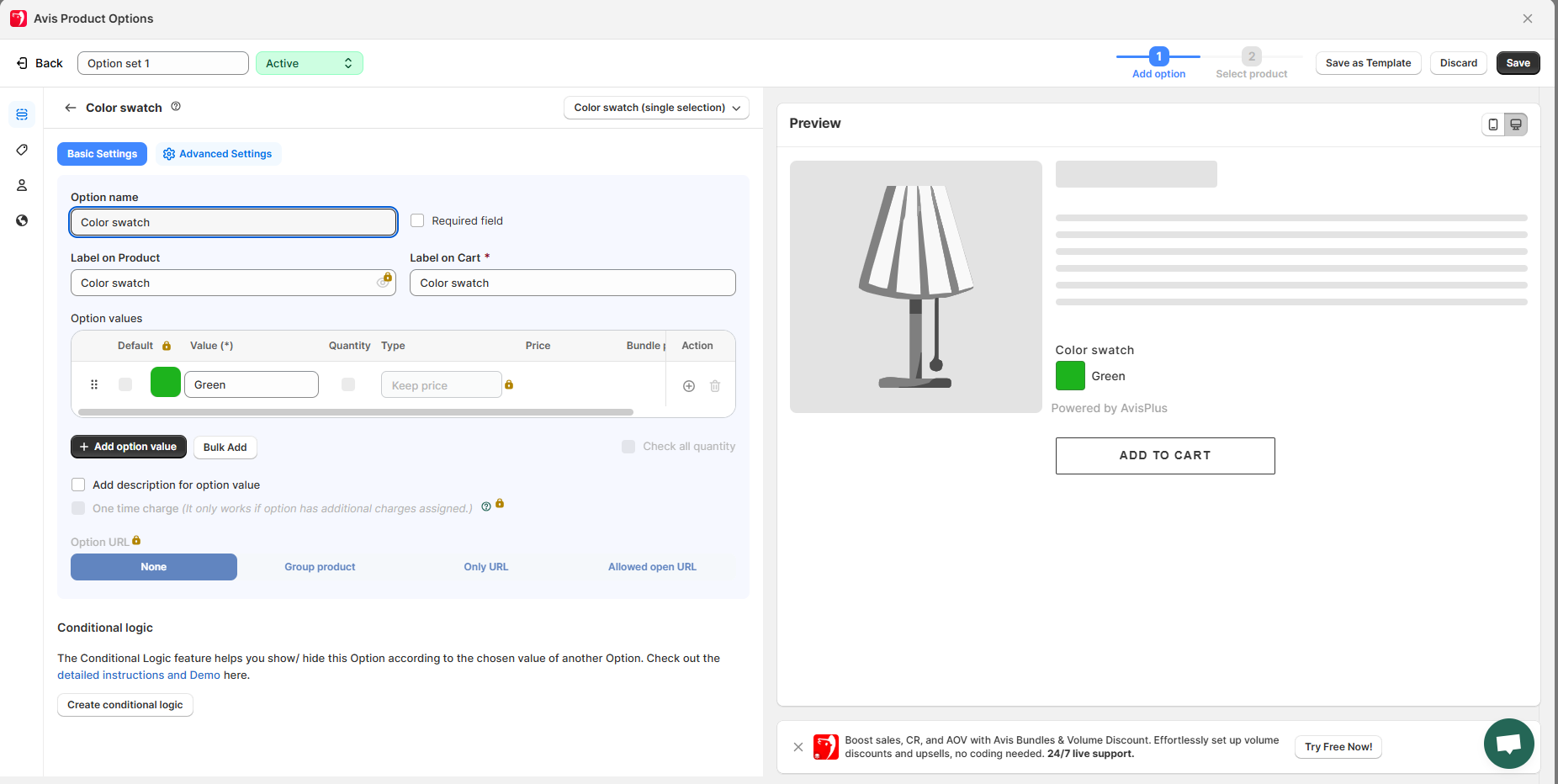The height and width of the screenshot is (784, 1558).
Task: Click the Bulk Add button
Action: point(225,448)
